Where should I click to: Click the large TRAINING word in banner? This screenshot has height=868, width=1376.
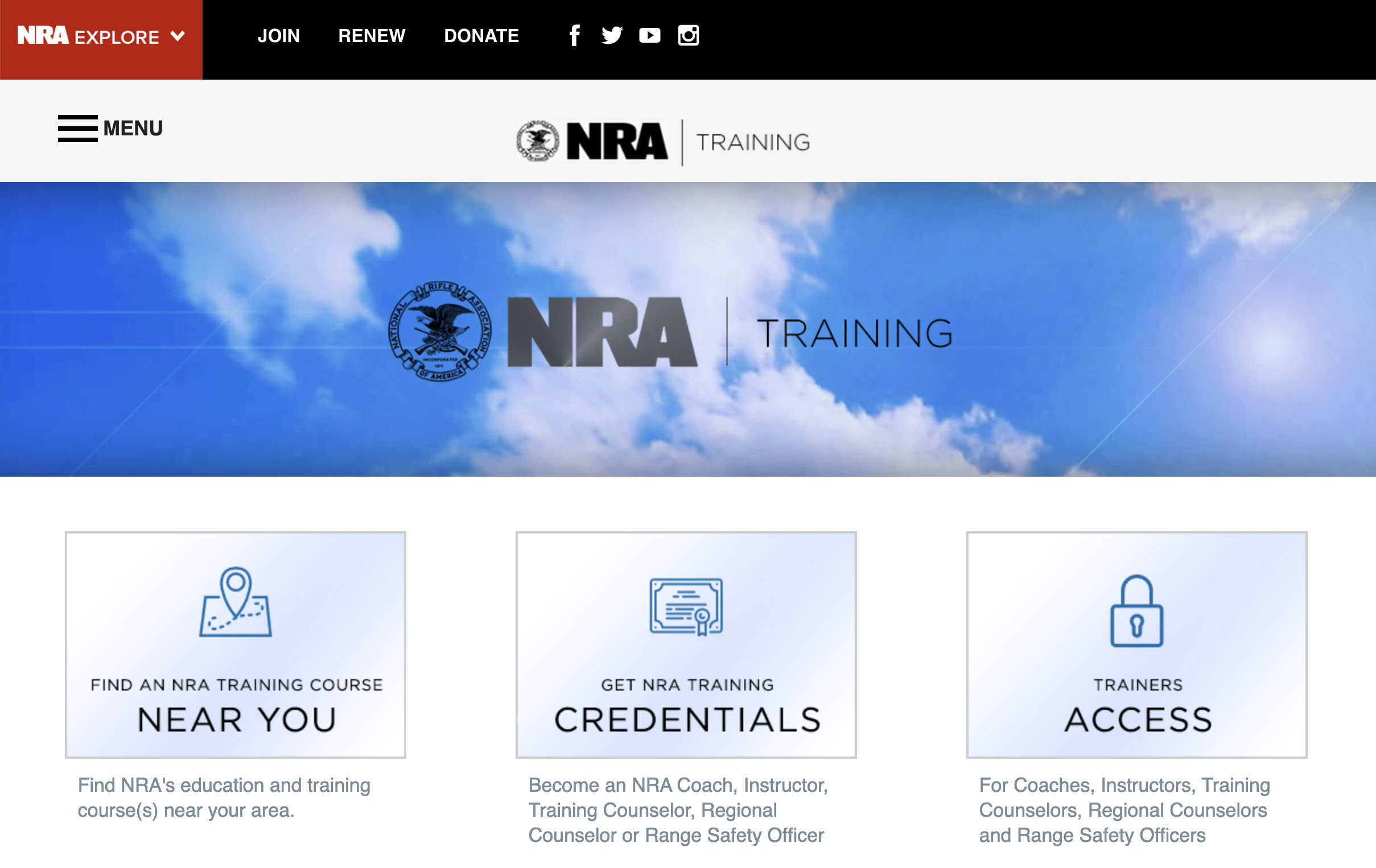pos(855,333)
